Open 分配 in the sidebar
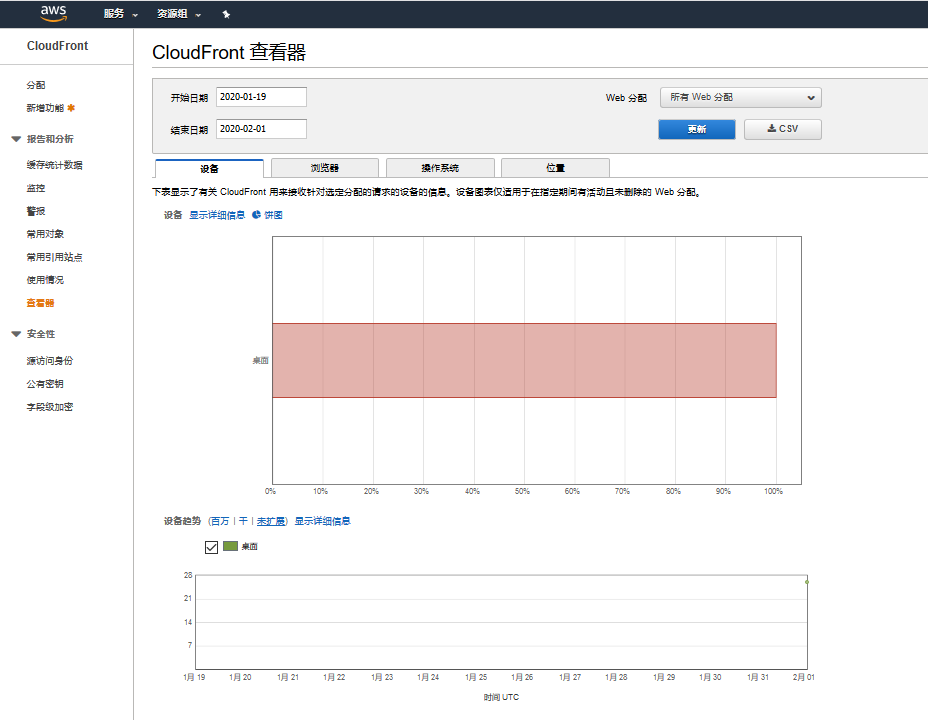The width and height of the screenshot is (928, 720). click(36, 85)
